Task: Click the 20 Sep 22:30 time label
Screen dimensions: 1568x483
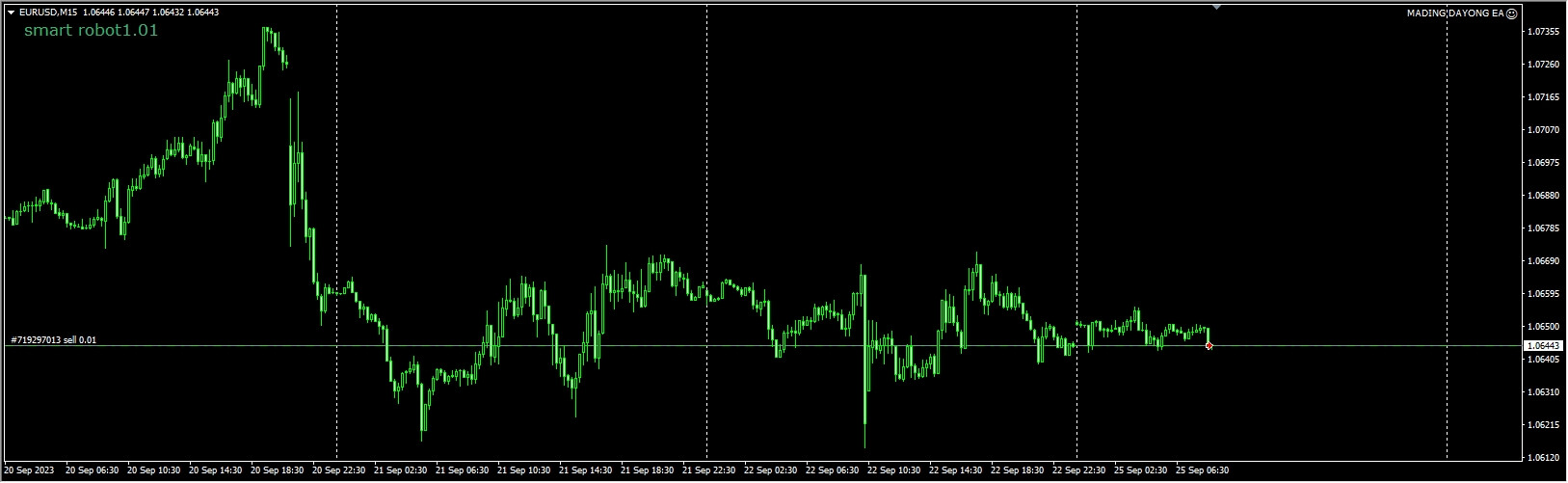Action: click(339, 470)
